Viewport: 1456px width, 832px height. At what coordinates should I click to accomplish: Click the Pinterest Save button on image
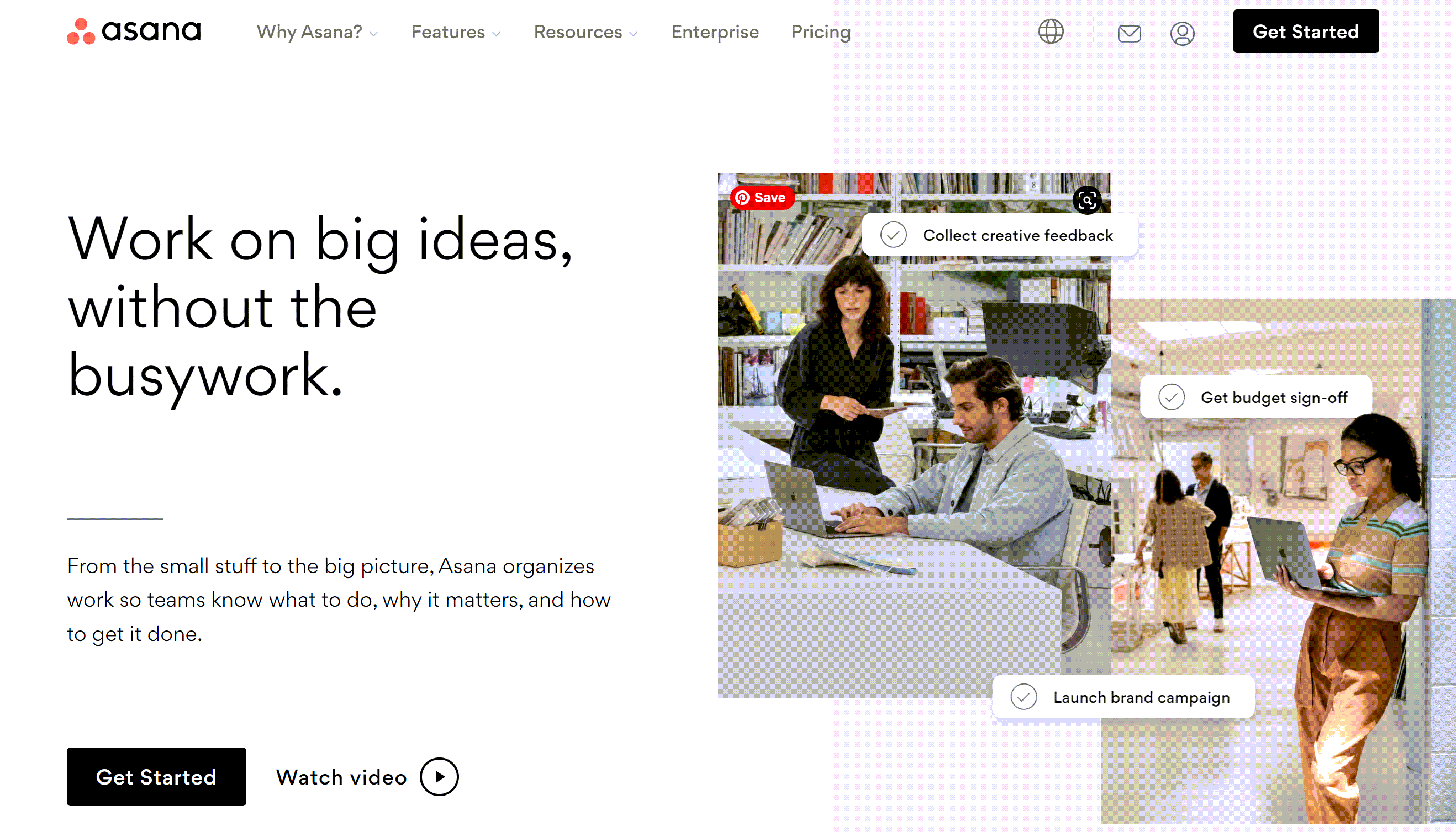tap(761, 198)
